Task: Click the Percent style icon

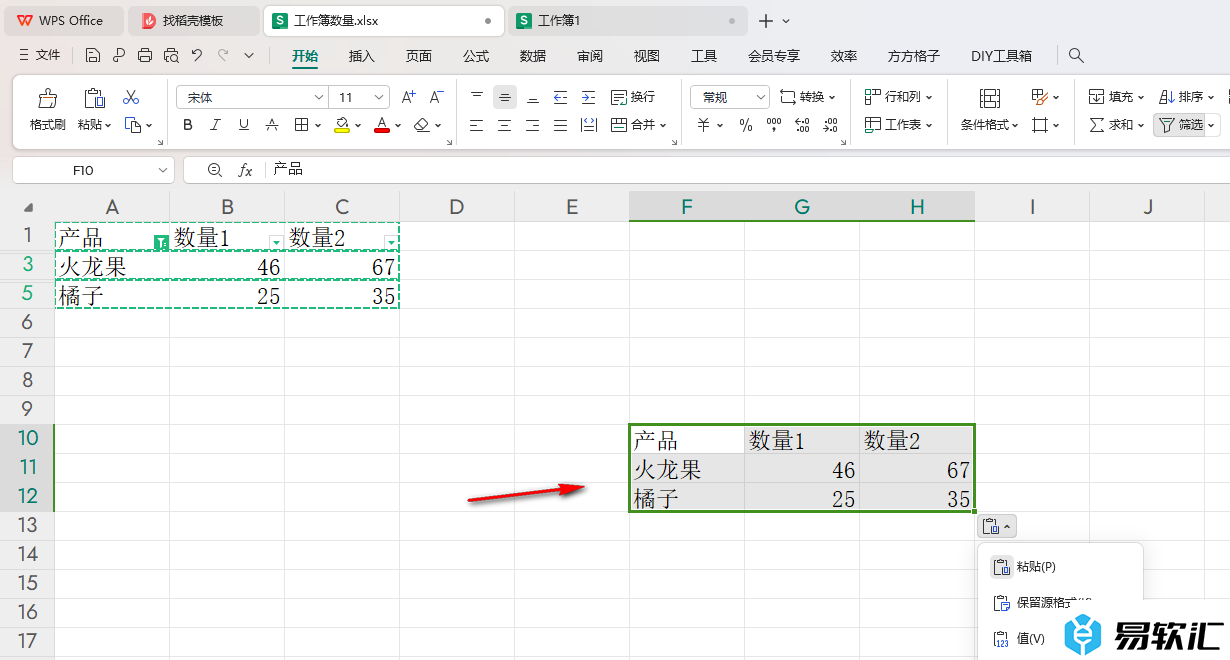Action: 745,125
